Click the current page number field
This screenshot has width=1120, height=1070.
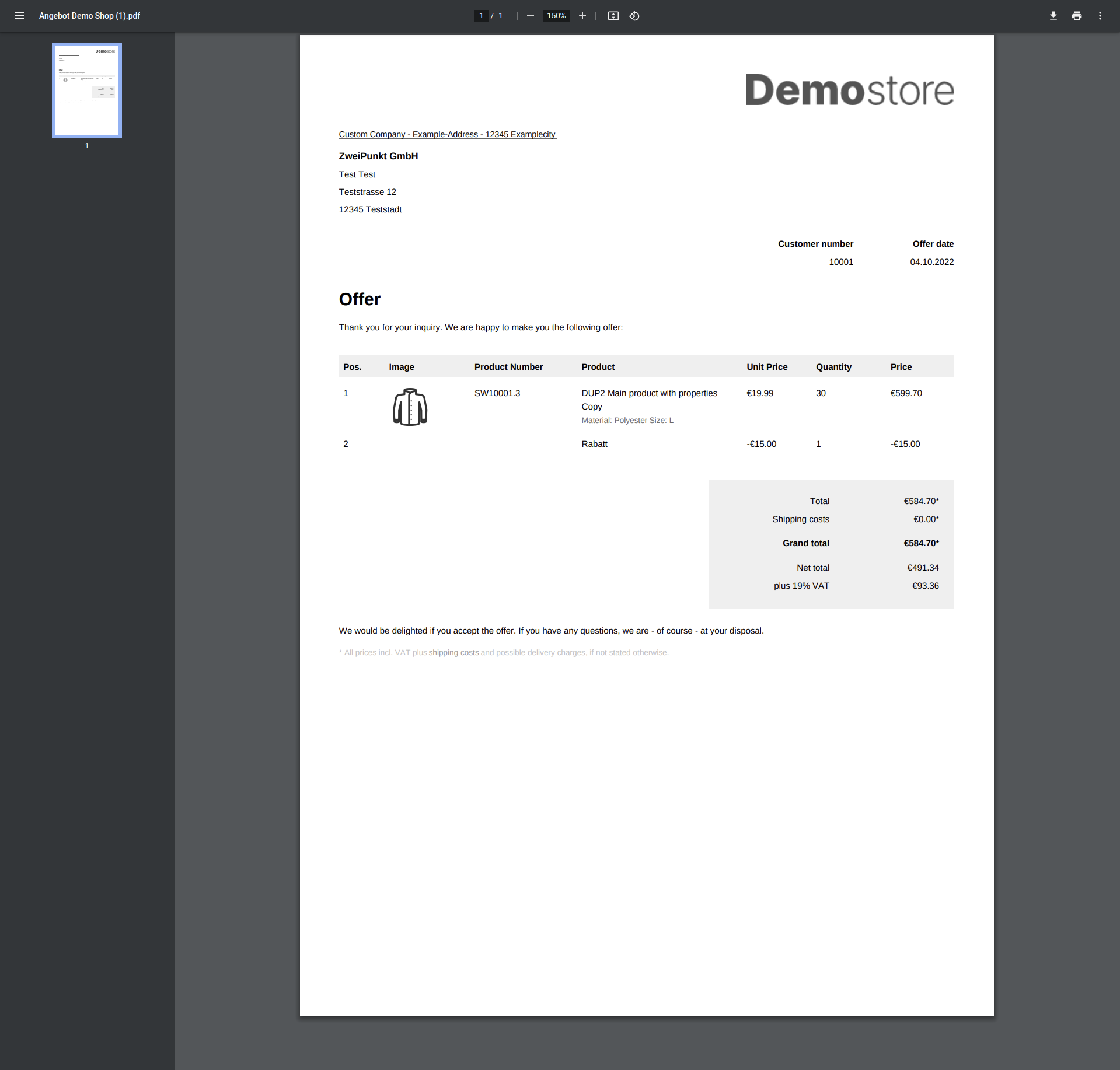pos(481,16)
